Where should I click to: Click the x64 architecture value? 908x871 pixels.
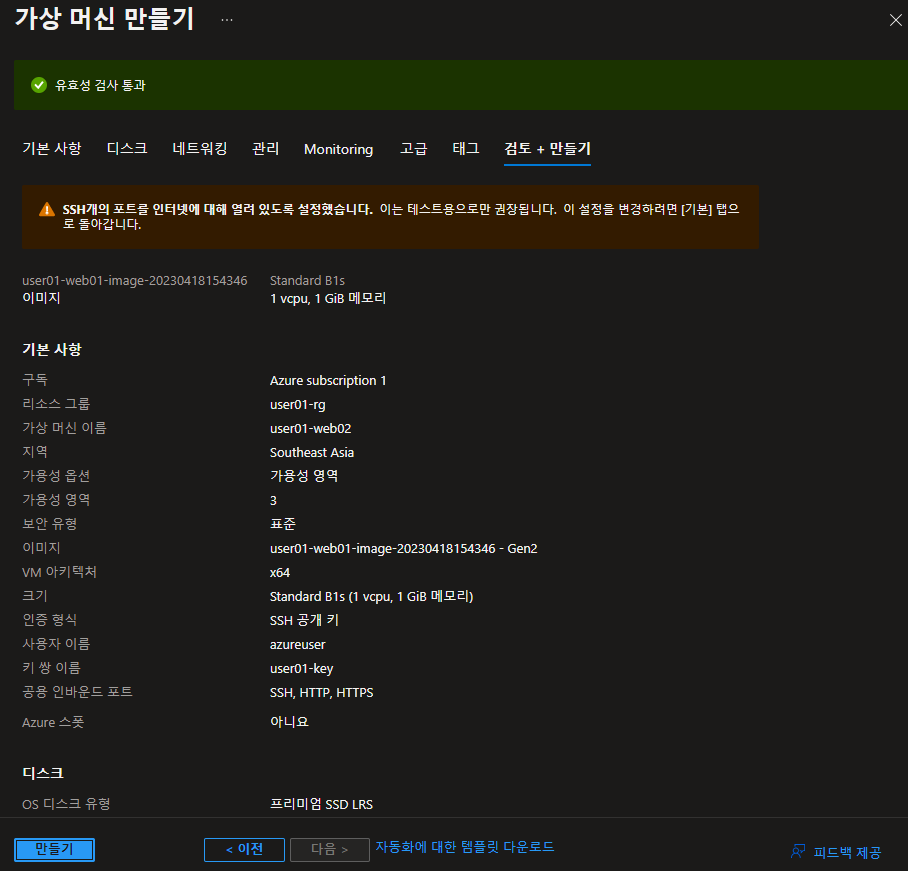point(280,573)
